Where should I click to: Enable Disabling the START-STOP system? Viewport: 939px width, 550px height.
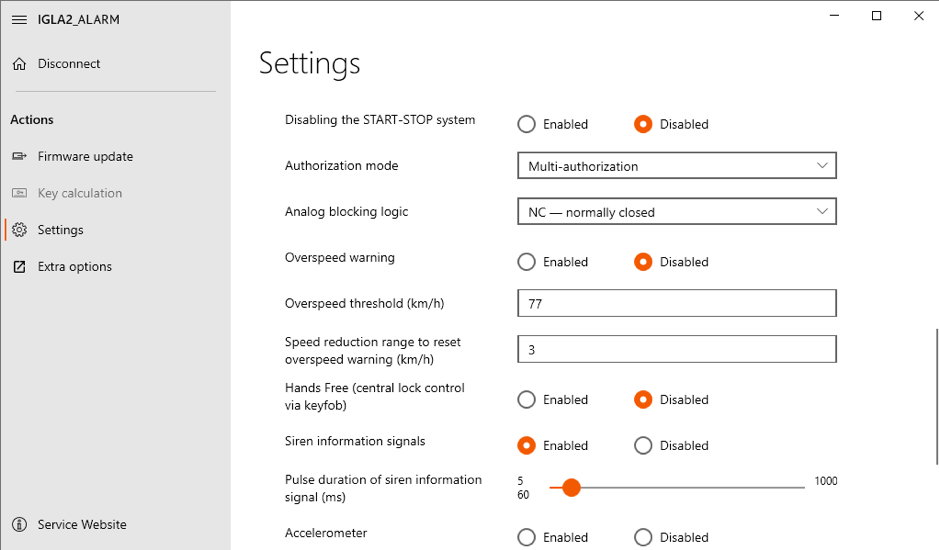526,124
